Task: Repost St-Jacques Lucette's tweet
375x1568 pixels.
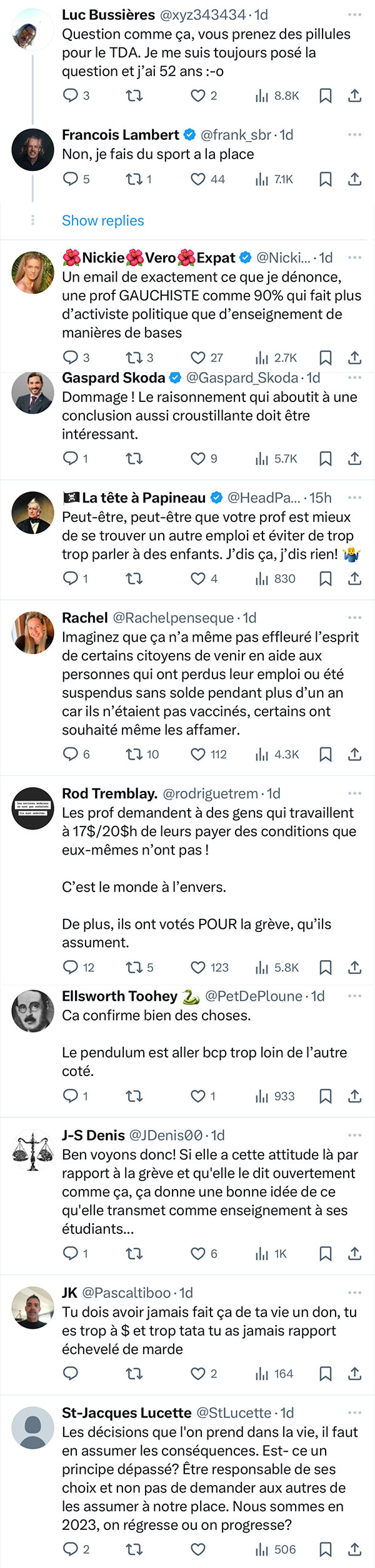Action: point(134,1549)
